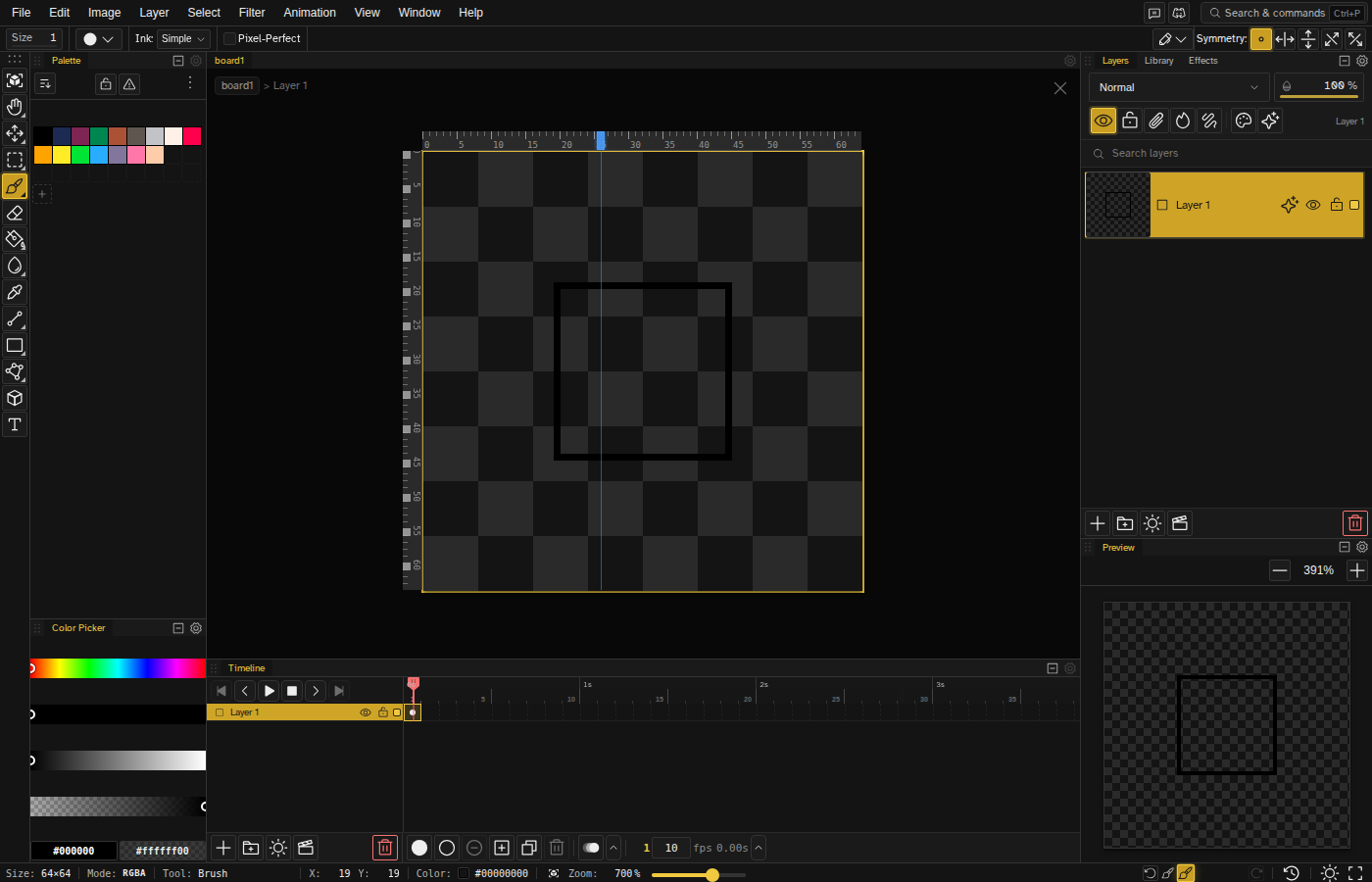Toggle Layer 1 visibility in Layers panel
This screenshot has height=882, width=1372.
point(1313,205)
